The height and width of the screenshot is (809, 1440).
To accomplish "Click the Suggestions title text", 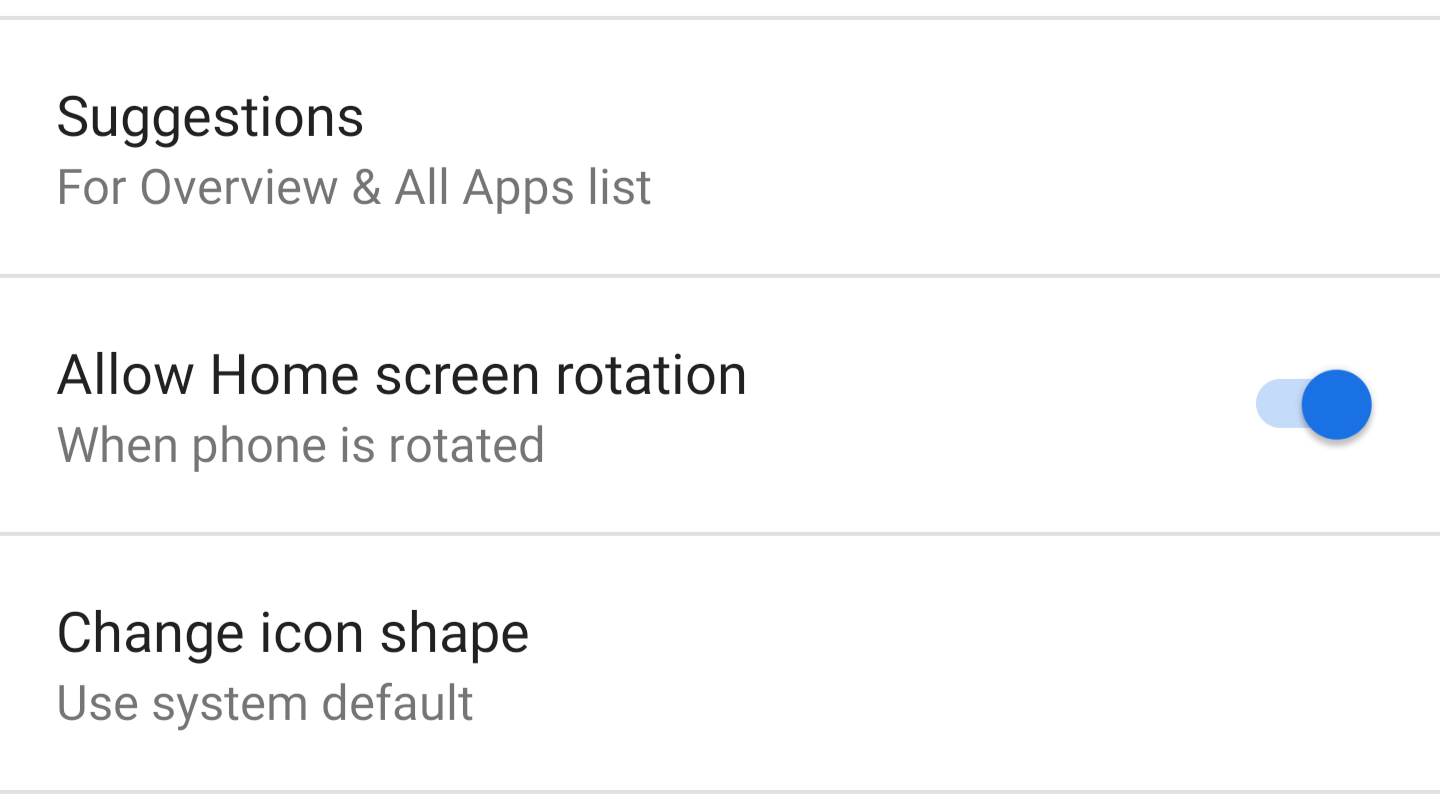I will coord(210,116).
